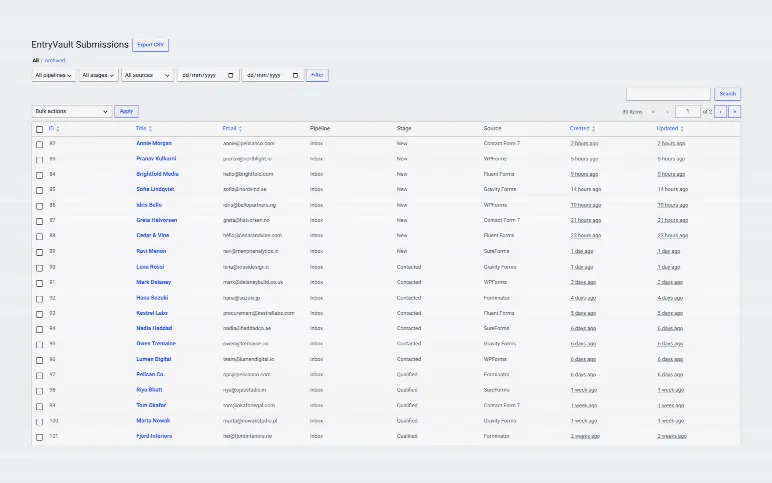The image size is (772, 483).
Task: Click Gravity Forms source in Sofia Lindqvist row
Action: (x=500, y=189)
